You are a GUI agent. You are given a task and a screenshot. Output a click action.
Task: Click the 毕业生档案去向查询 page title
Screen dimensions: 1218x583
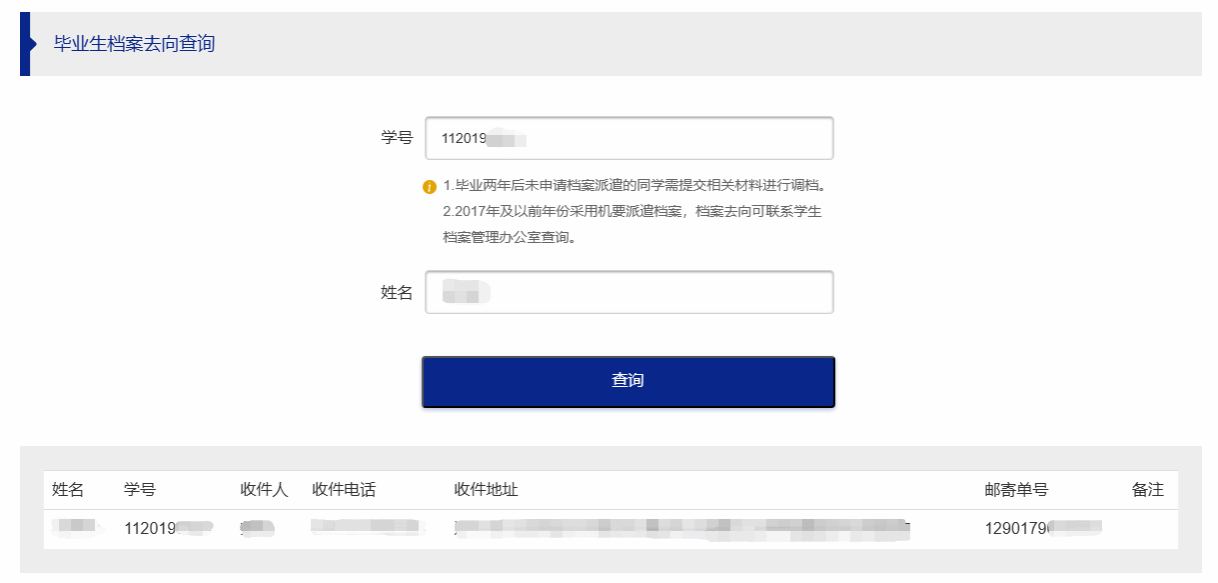tap(134, 44)
